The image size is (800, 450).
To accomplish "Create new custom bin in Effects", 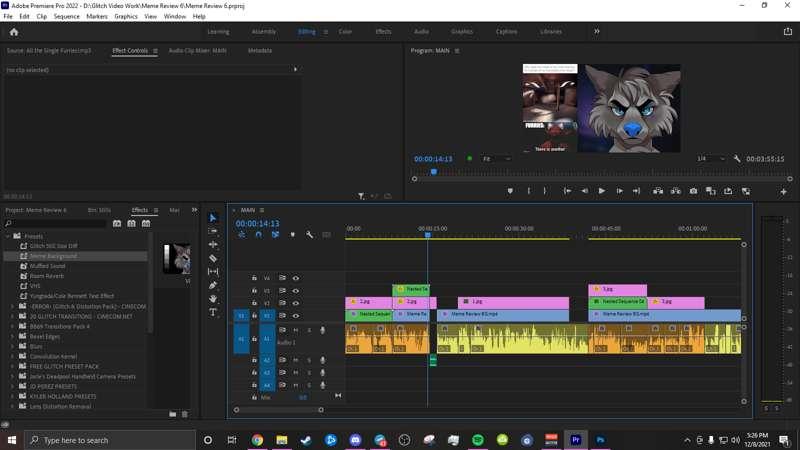I will click(x=172, y=414).
